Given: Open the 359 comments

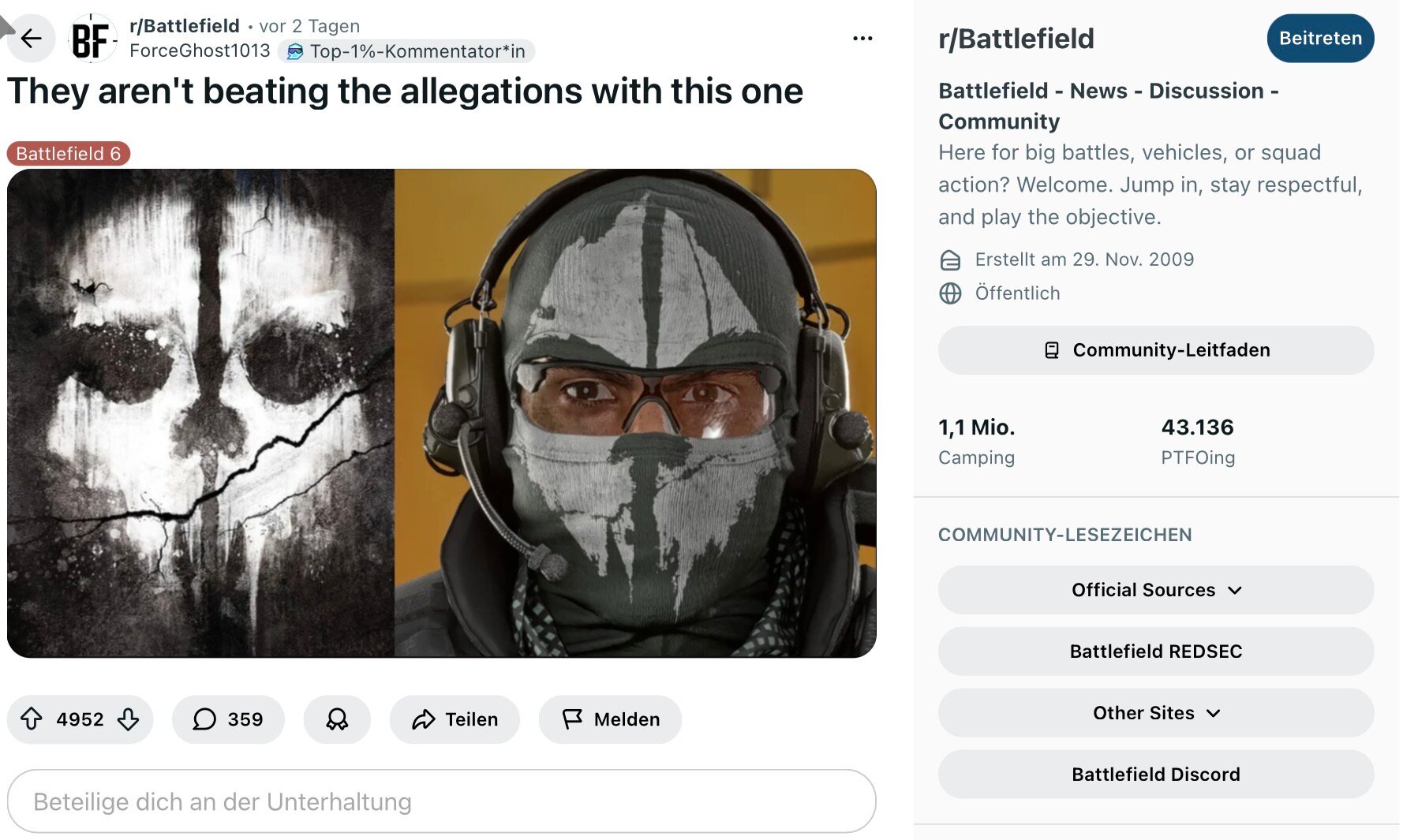Looking at the screenshot, I should pyautogui.click(x=228, y=719).
